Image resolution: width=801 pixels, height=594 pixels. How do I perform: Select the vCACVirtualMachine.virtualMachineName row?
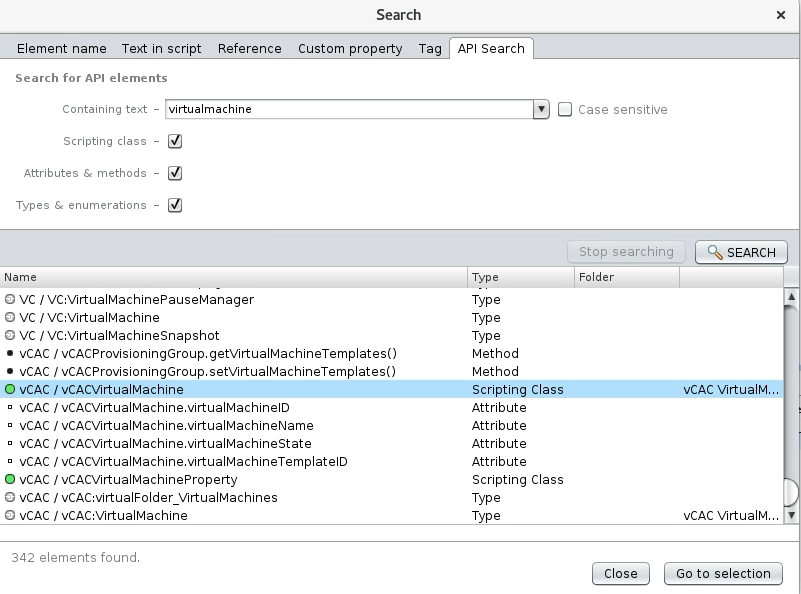click(391, 425)
